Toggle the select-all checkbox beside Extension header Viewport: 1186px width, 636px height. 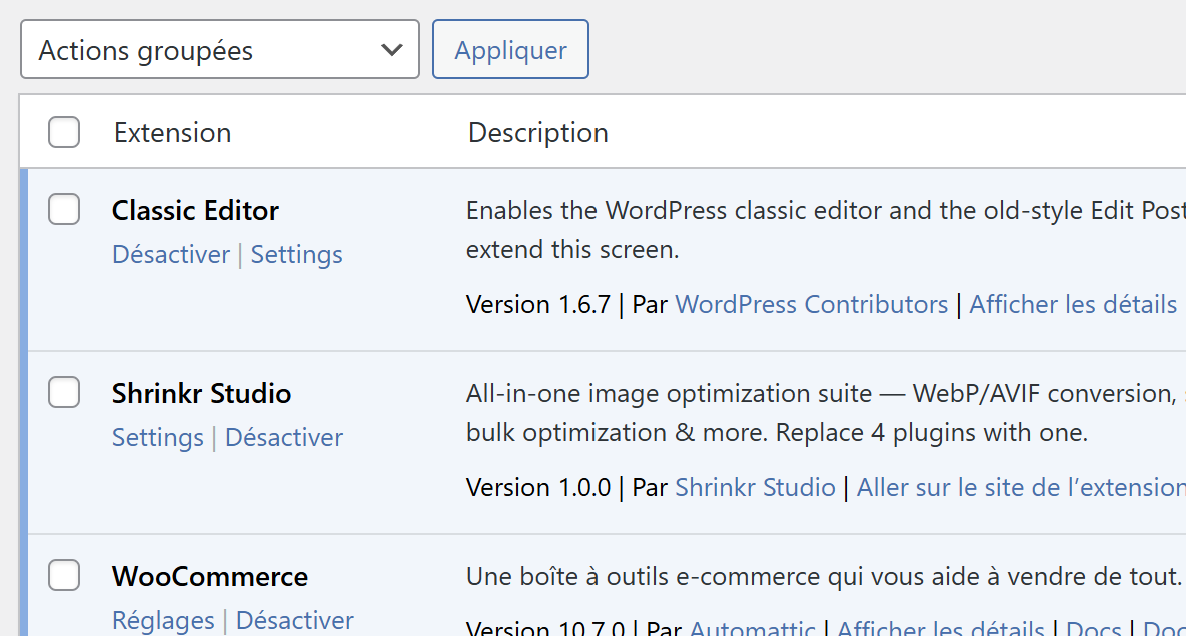(x=64, y=132)
